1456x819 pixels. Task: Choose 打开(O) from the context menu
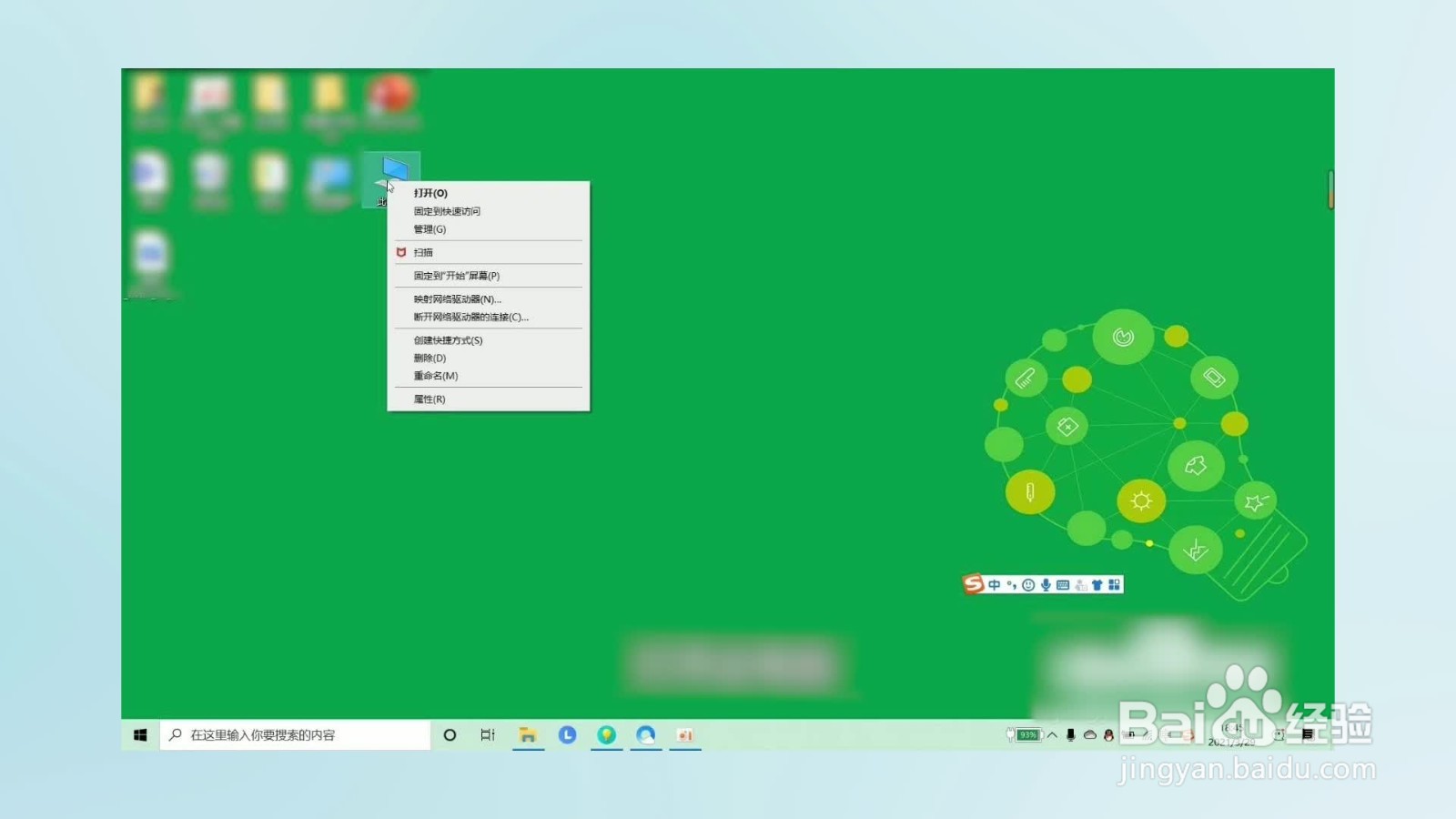(488, 193)
